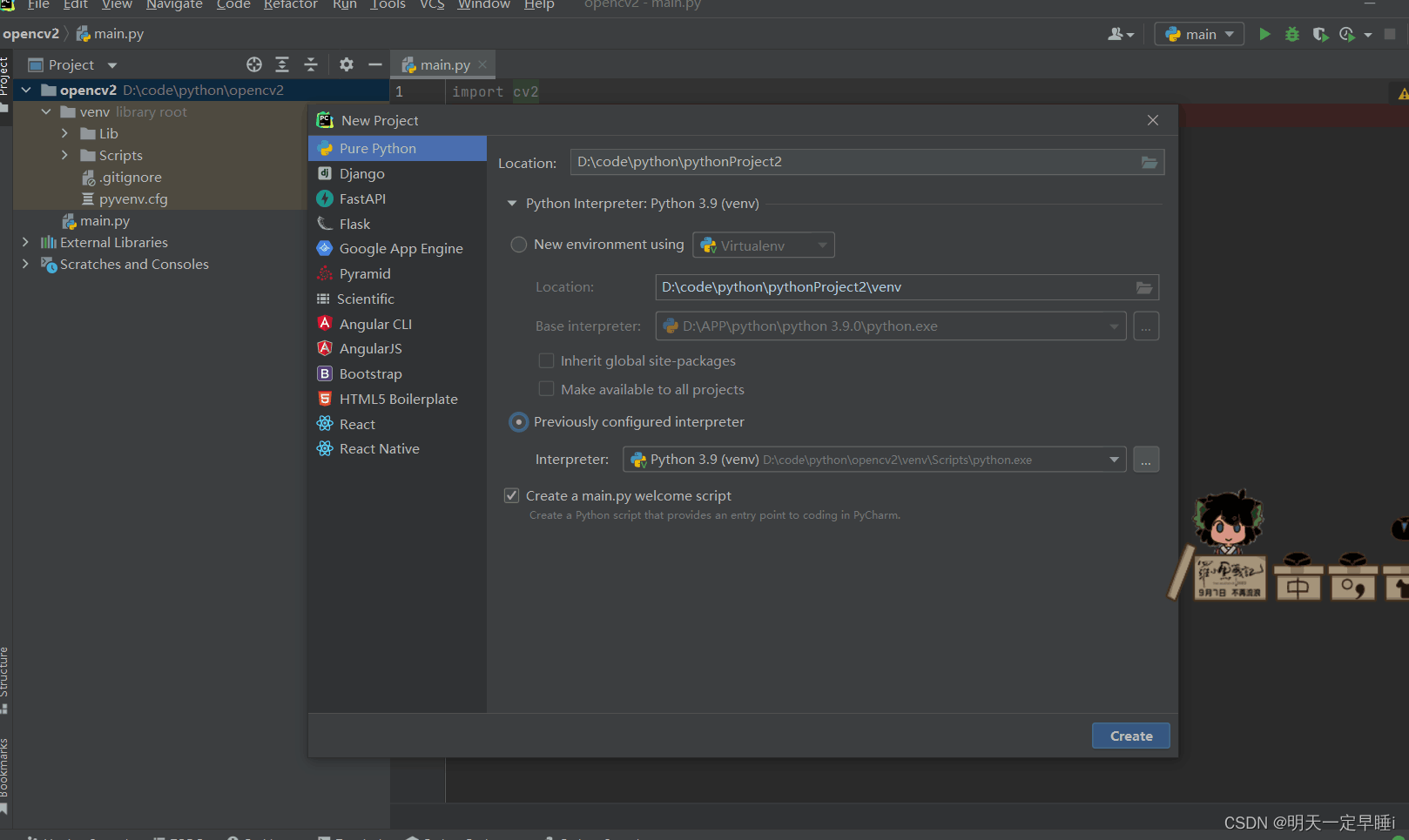Viewport: 1409px width, 840px height.
Task: Collapse the opencv2 root tree node
Action: click(x=26, y=90)
